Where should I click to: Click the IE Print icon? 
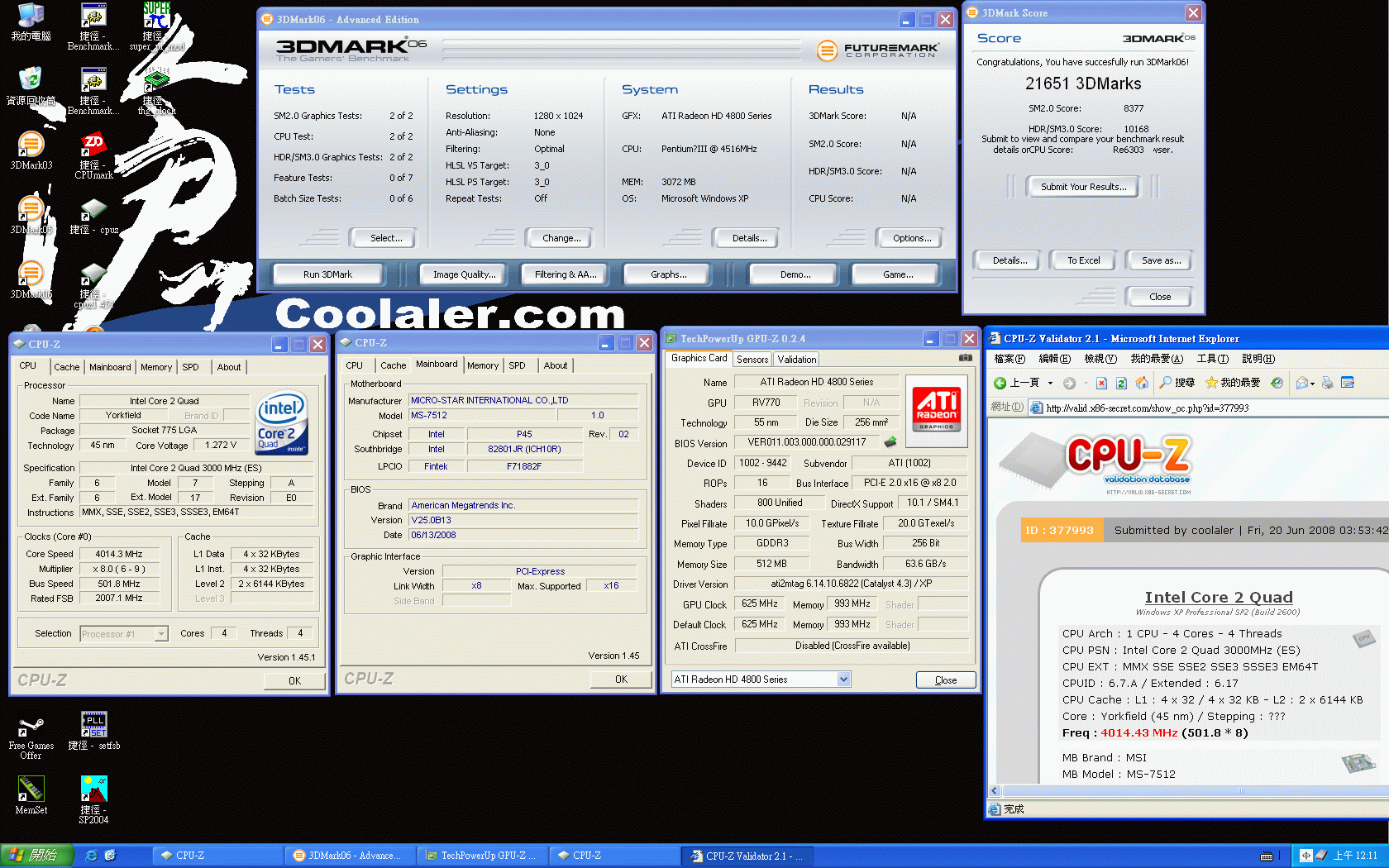tap(1328, 383)
